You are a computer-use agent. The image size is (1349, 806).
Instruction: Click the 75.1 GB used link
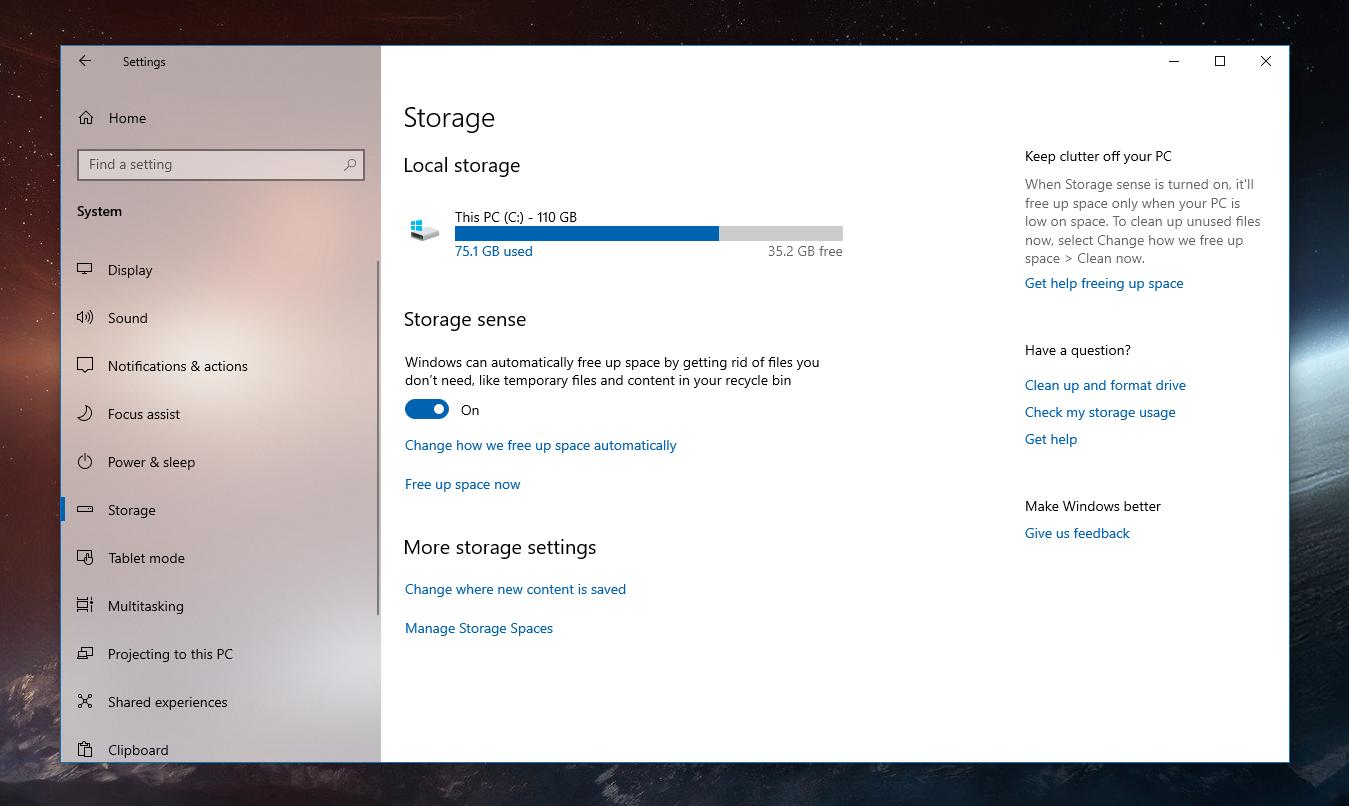(493, 251)
